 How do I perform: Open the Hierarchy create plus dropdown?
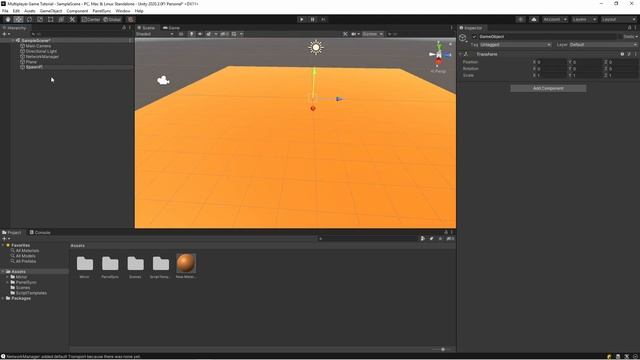(x=6, y=34)
